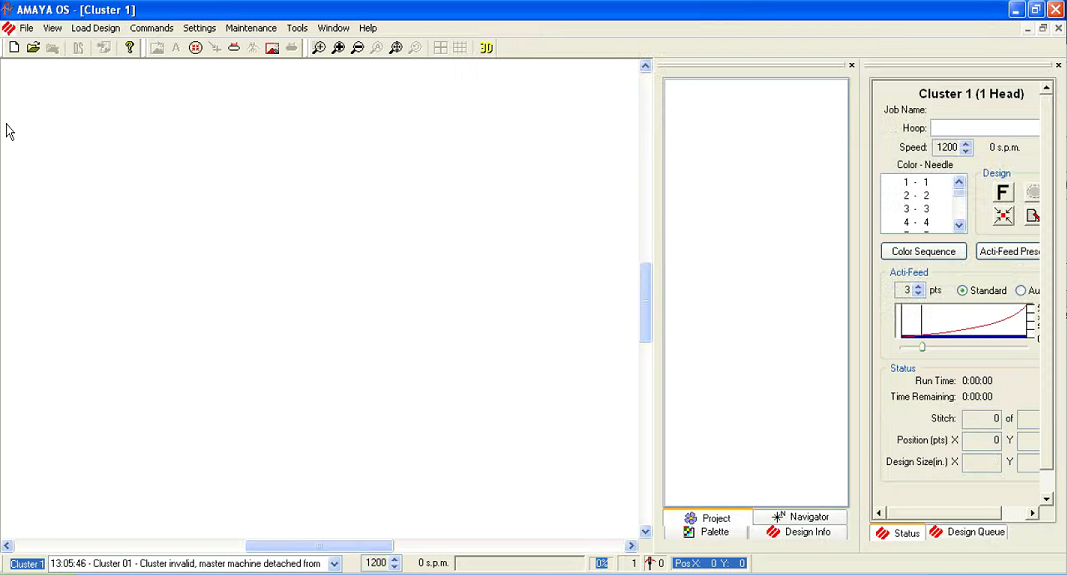This screenshot has height=575, width=1067.
Task: Click the four-pane grid toolbar icon
Action: [440, 48]
